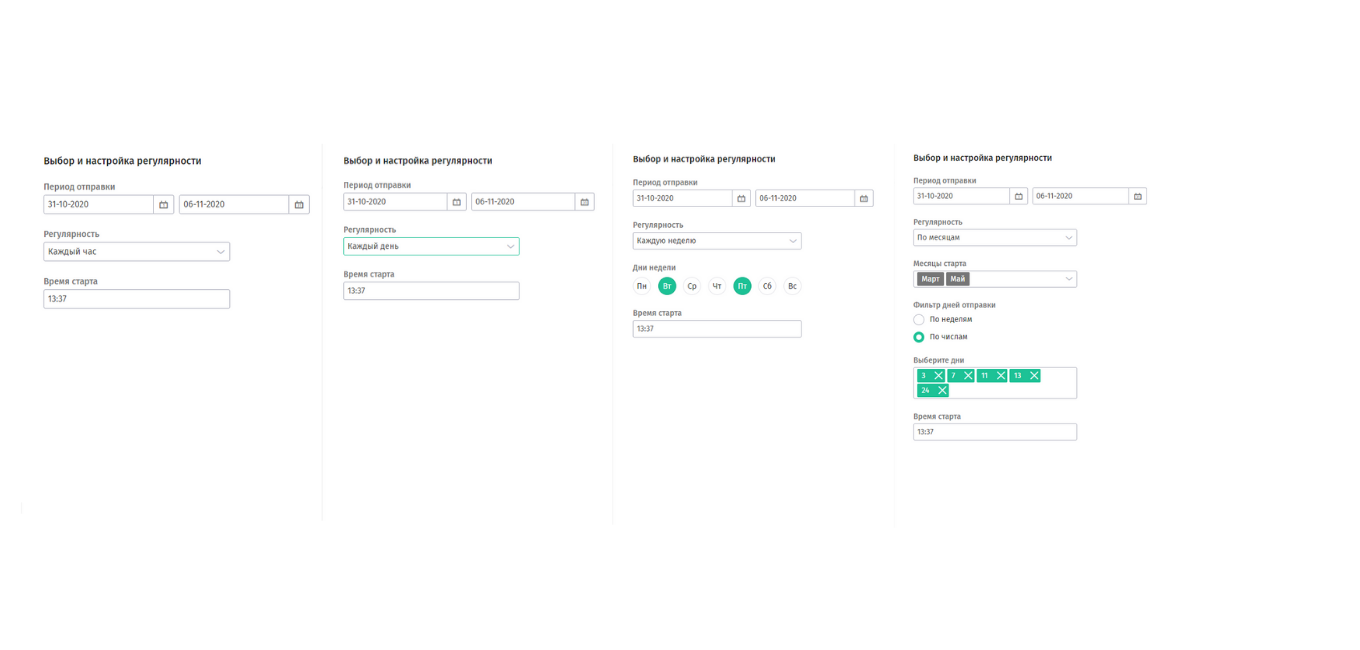
Task: Focus the Выберите дни multi-select box
Action: click(995, 383)
